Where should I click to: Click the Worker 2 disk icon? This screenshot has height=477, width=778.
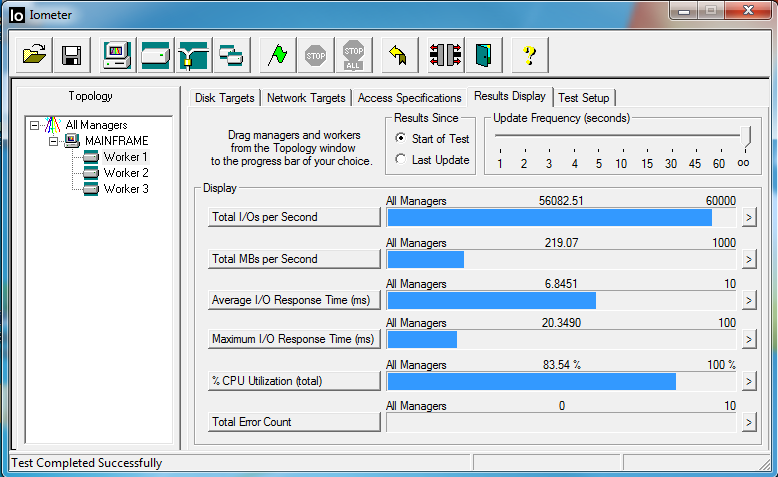[x=91, y=173]
